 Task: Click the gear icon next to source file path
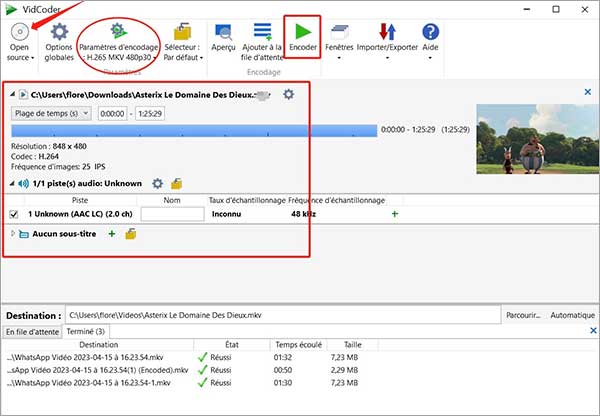pos(289,94)
